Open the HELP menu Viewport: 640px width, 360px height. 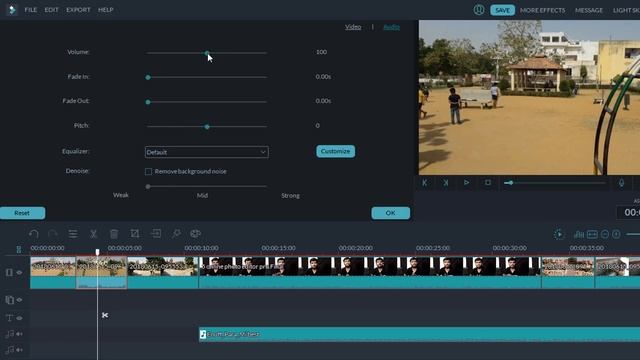point(105,10)
